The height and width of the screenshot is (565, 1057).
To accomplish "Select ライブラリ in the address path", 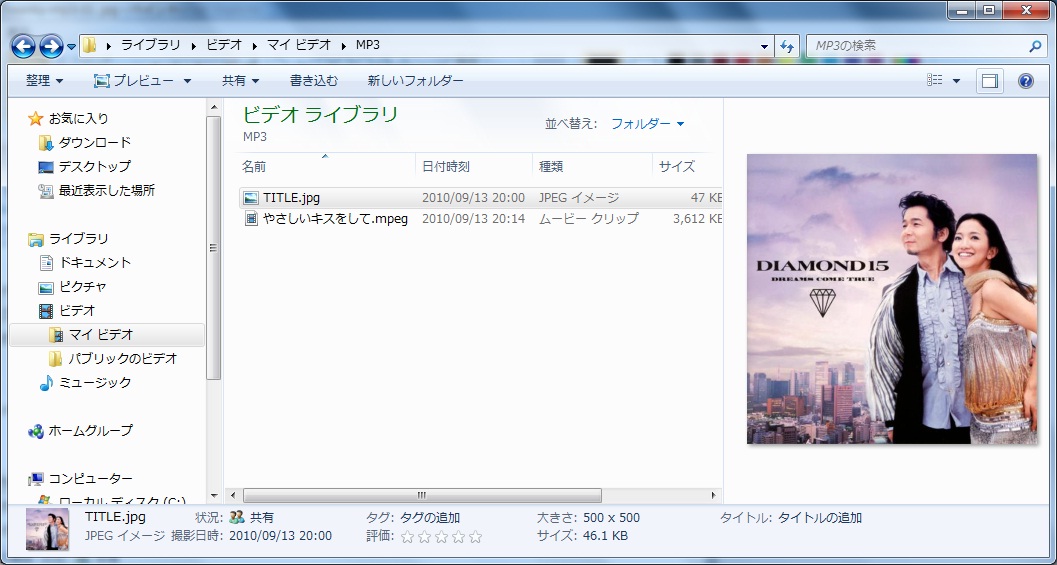I will (x=150, y=45).
